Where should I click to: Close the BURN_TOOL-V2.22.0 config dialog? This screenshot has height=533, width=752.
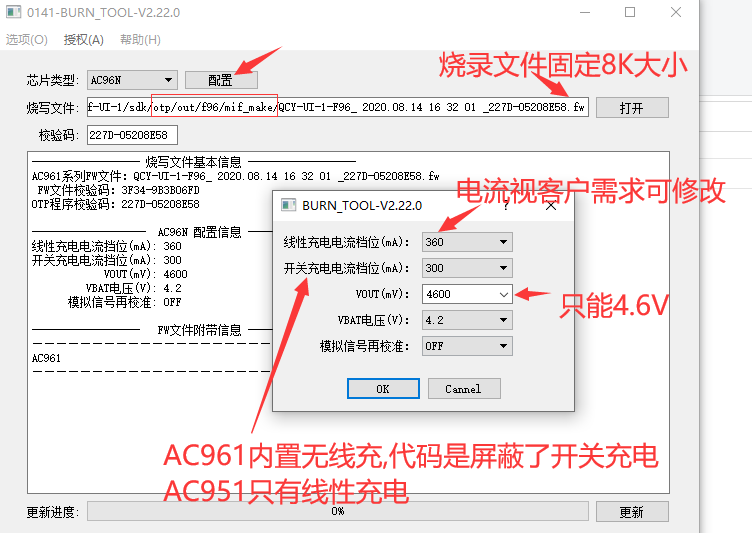[x=551, y=206]
